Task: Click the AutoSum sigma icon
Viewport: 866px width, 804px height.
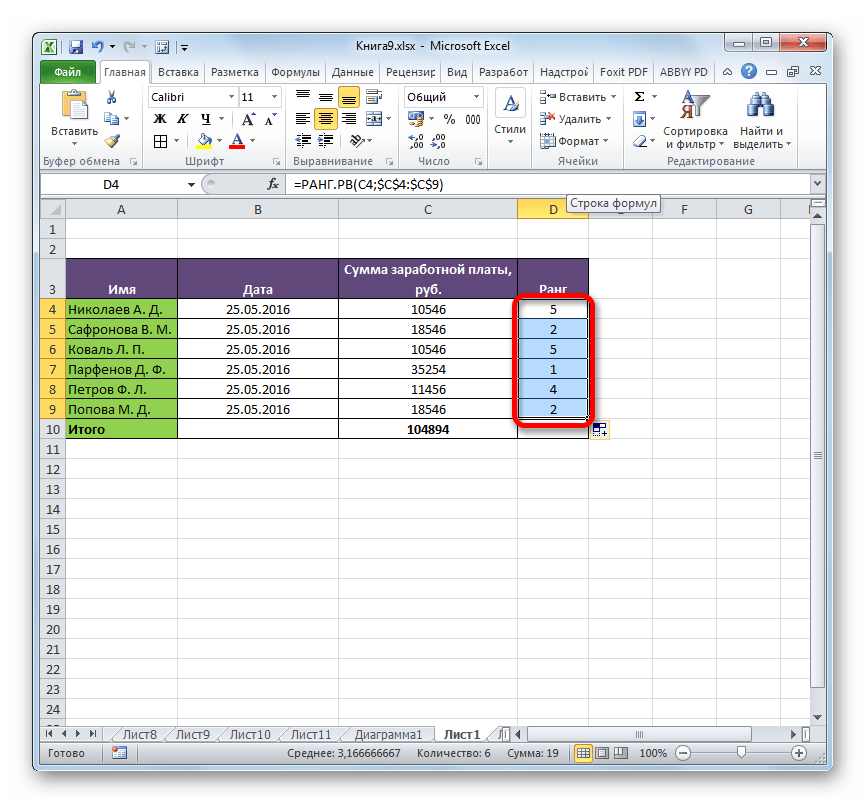Action: [638, 97]
